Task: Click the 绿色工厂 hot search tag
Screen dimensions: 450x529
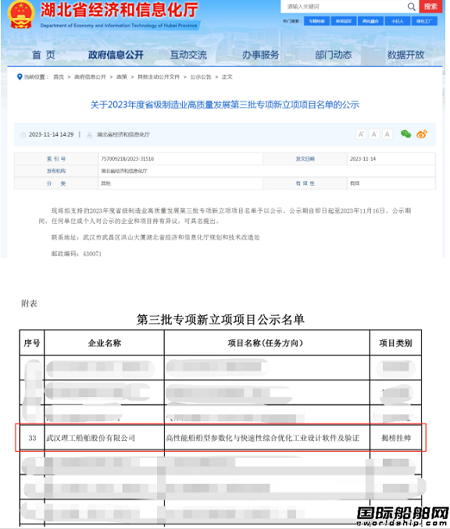Action: click(x=424, y=21)
